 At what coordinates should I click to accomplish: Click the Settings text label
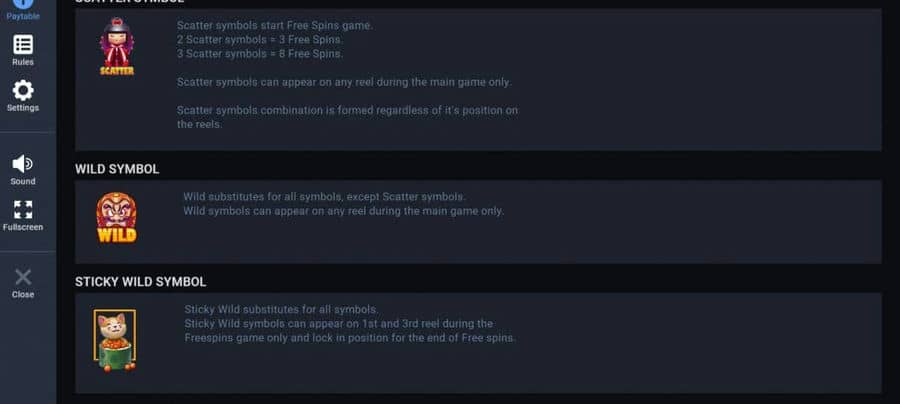[23, 108]
